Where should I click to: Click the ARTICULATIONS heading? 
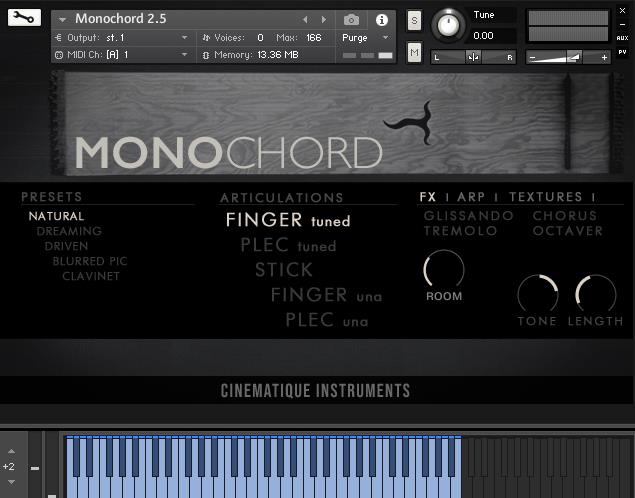(282, 198)
